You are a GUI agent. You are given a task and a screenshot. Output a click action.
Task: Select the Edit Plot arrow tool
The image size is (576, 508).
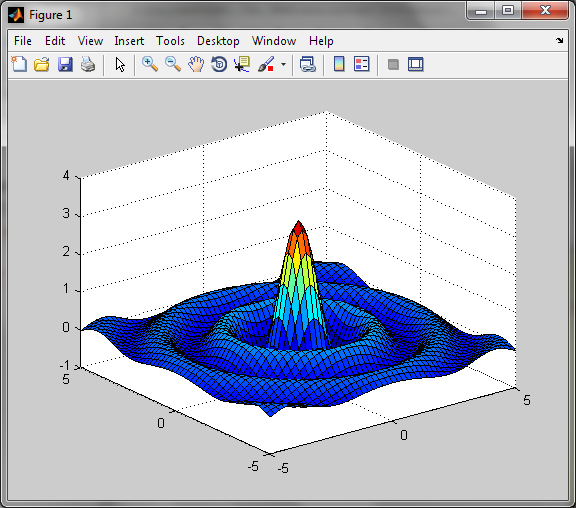pos(120,65)
